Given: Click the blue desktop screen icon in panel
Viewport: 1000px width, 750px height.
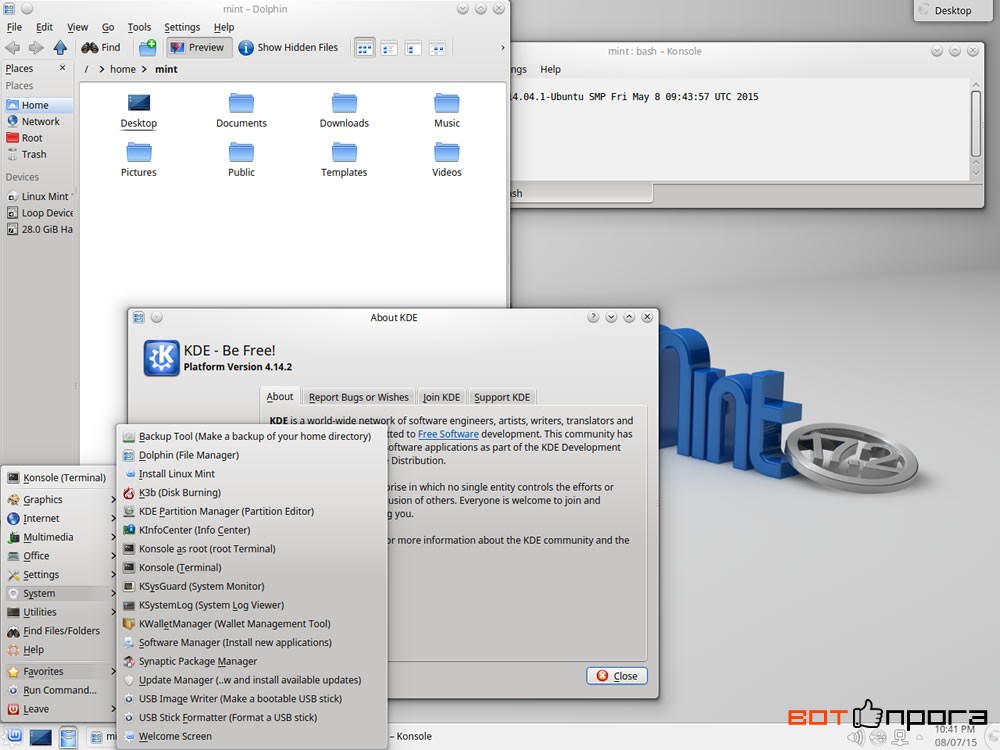Looking at the screenshot, I should click(40, 737).
